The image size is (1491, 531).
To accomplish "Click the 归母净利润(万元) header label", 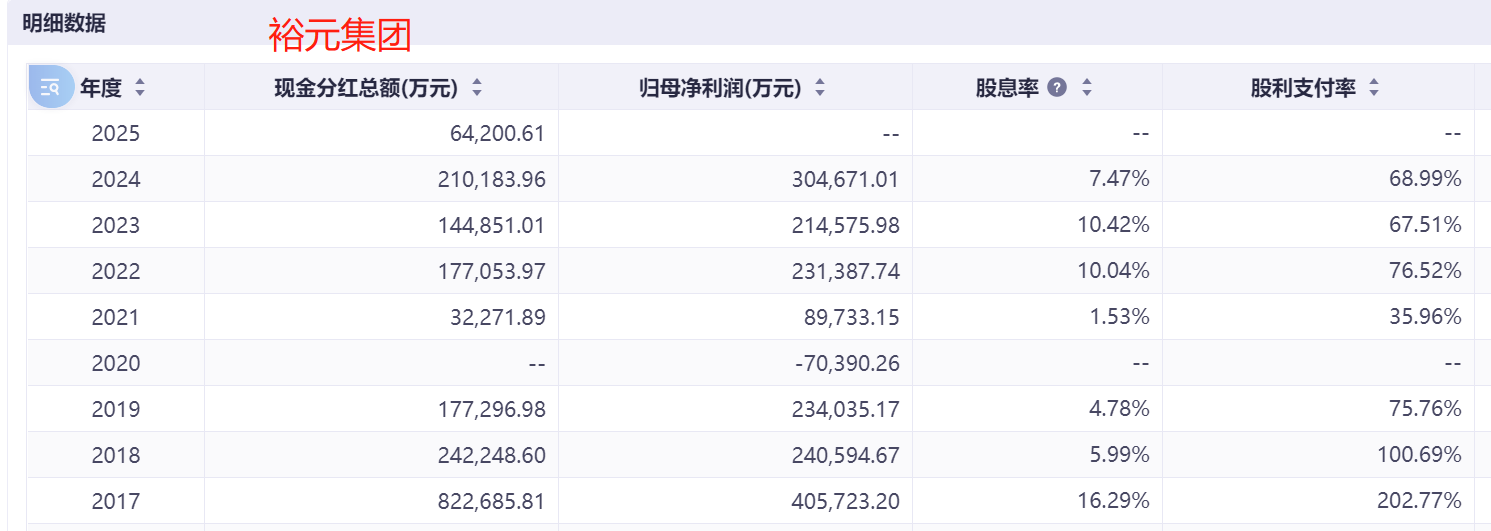I will 720,88.
